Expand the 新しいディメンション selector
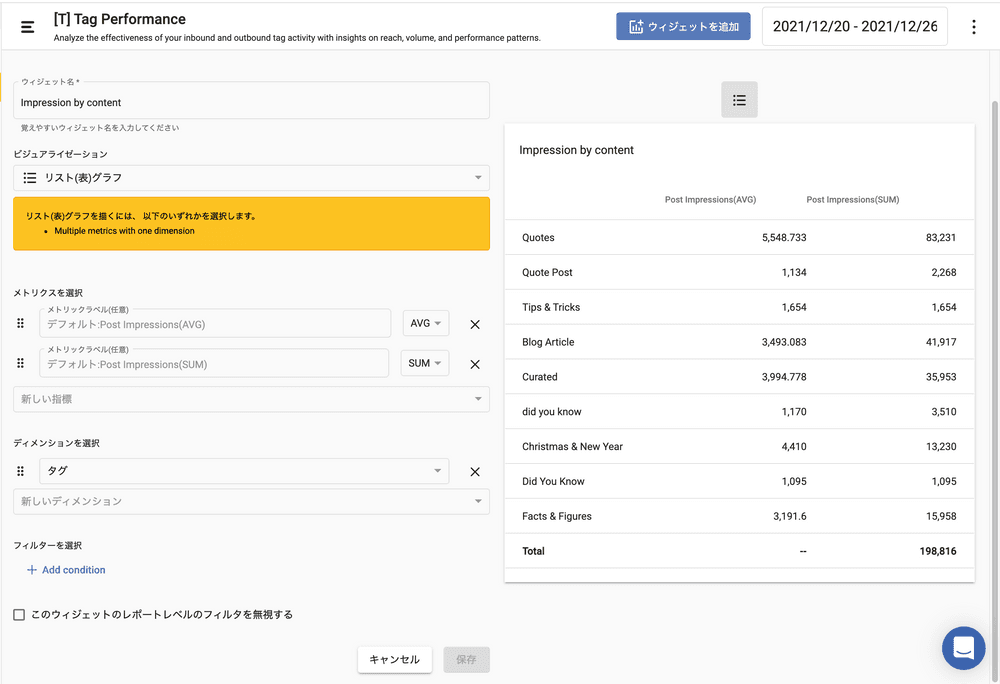This screenshot has height=684, width=1000. (x=251, y=501)
